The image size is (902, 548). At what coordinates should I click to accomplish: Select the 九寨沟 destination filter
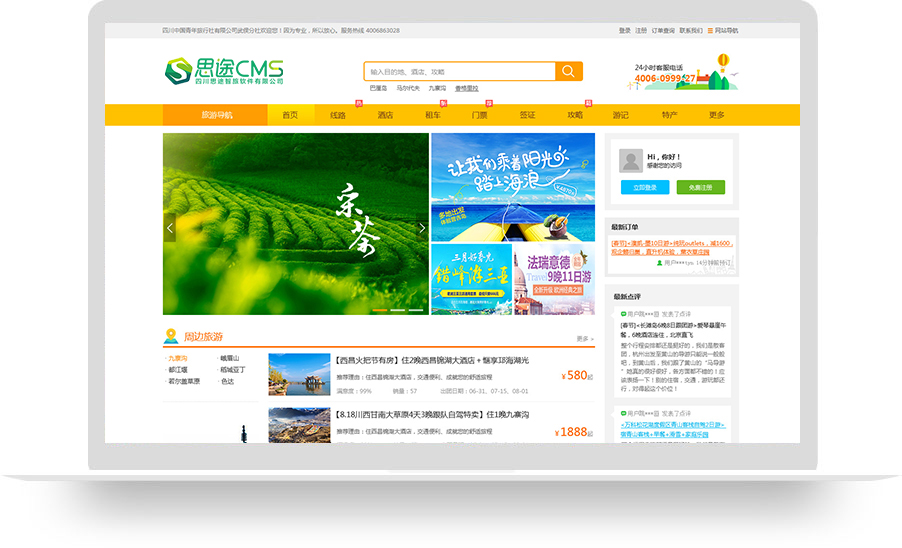coord(178,358)
